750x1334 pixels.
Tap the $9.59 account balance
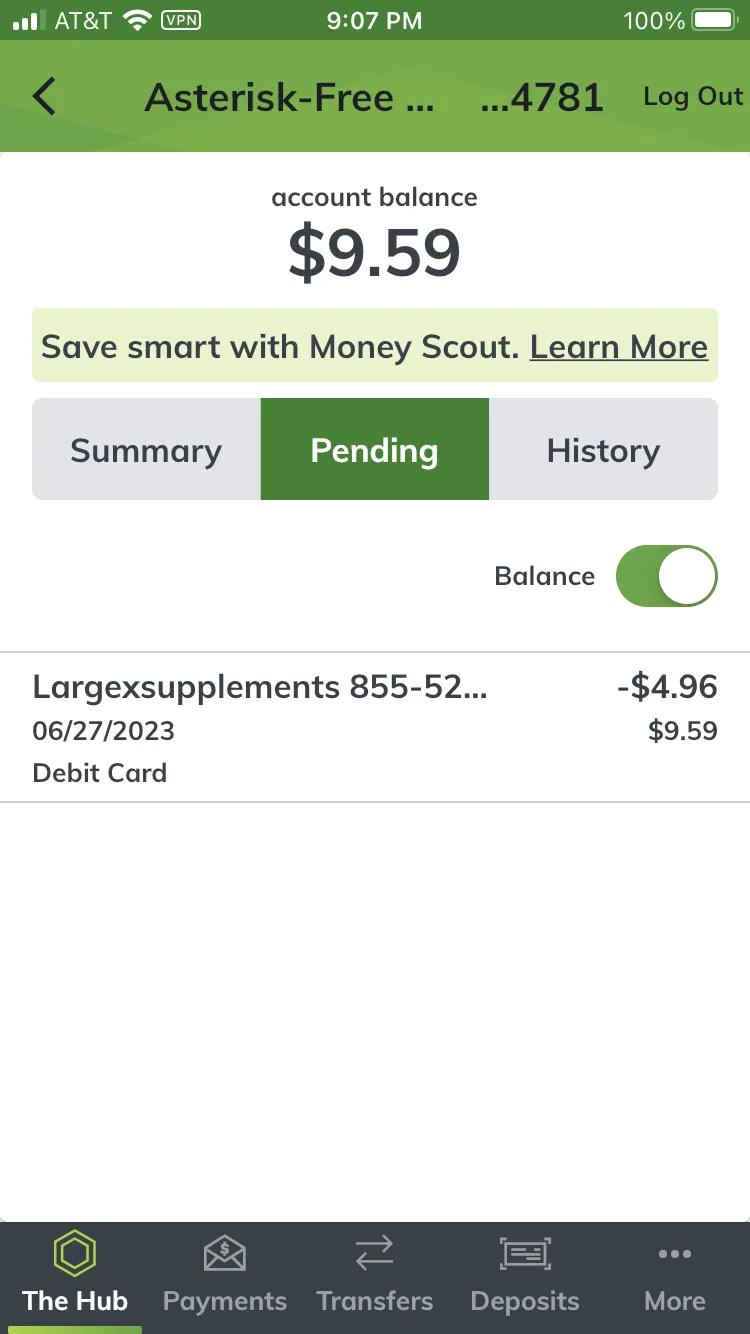click(x=375, y=253)
